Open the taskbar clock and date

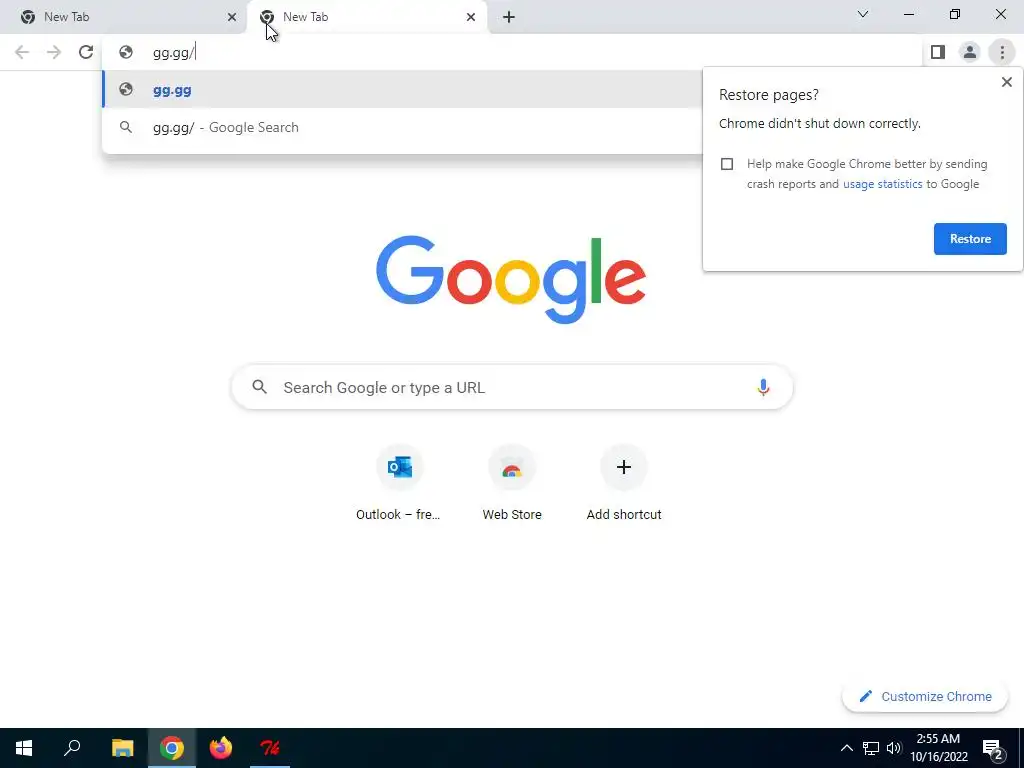tap(938, 748)
